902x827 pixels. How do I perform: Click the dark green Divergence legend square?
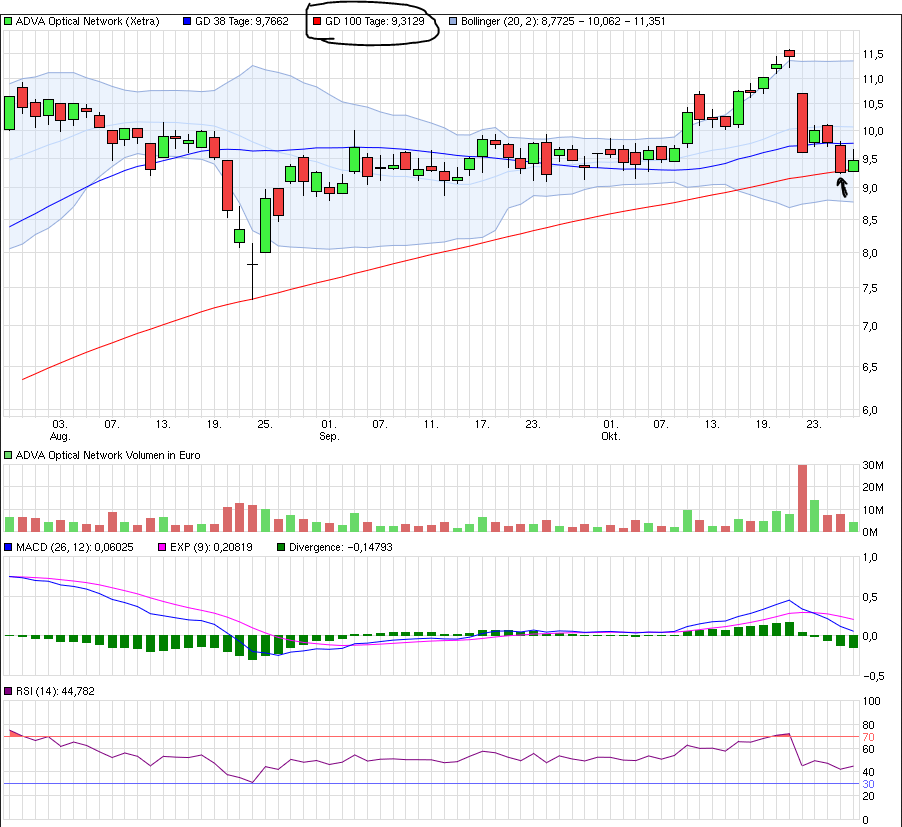pyautogui.click(x=281, y=547)
